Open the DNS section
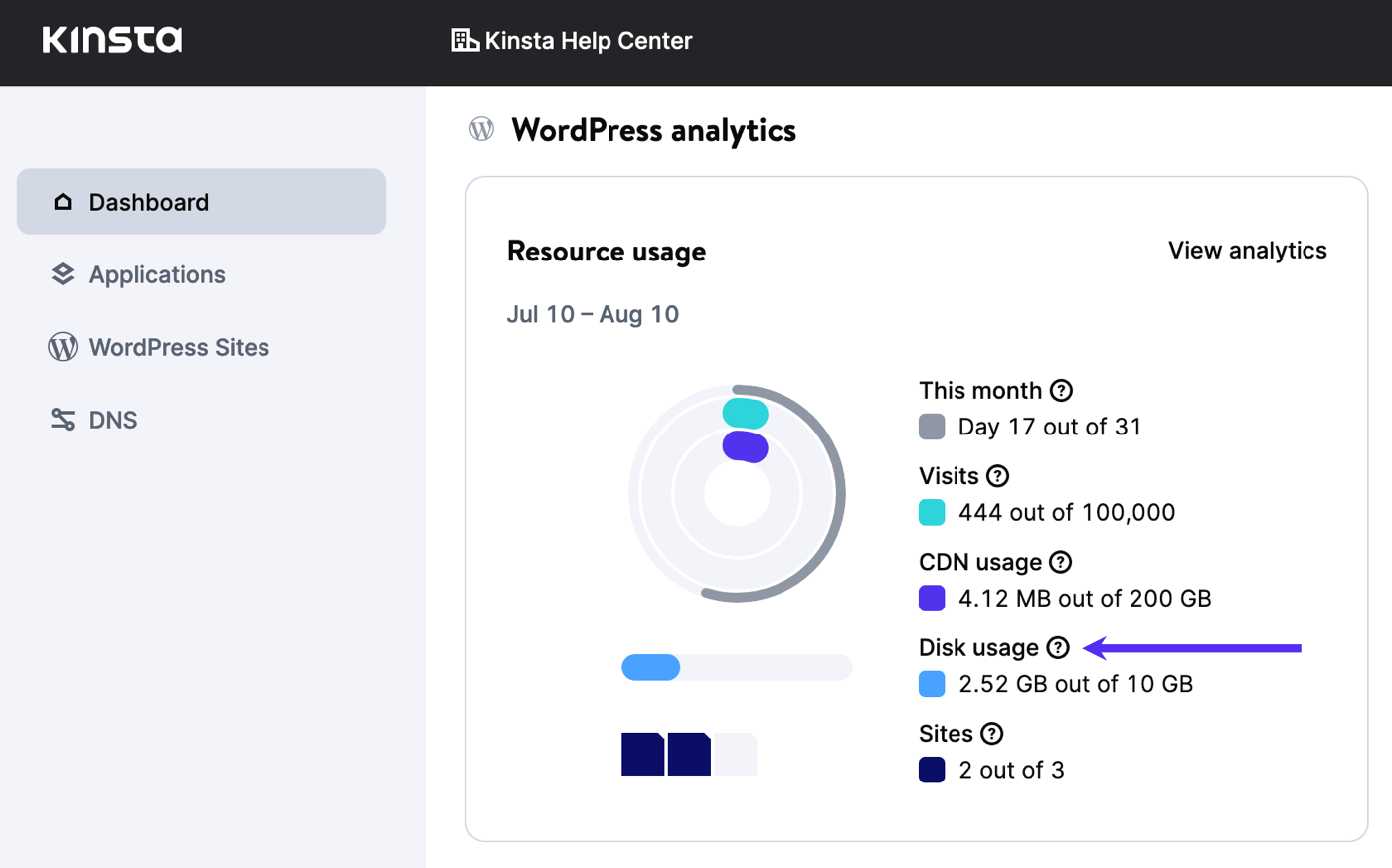Screen dimensions: 1392x868 point(112,420)
